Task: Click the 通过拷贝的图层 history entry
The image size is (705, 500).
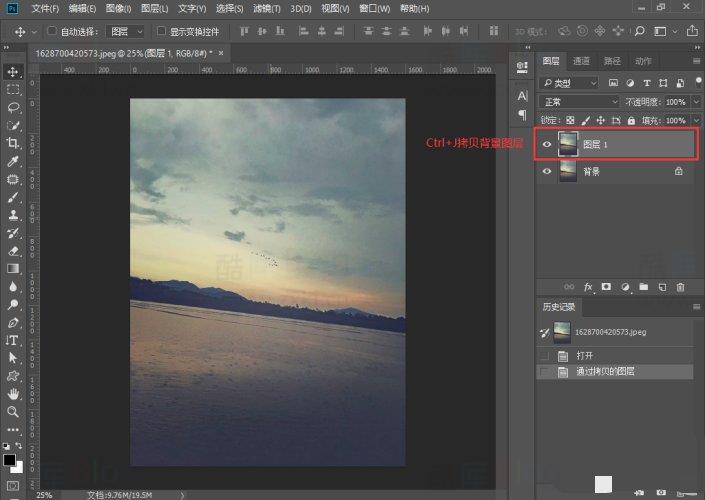Action: coord(607,372)
